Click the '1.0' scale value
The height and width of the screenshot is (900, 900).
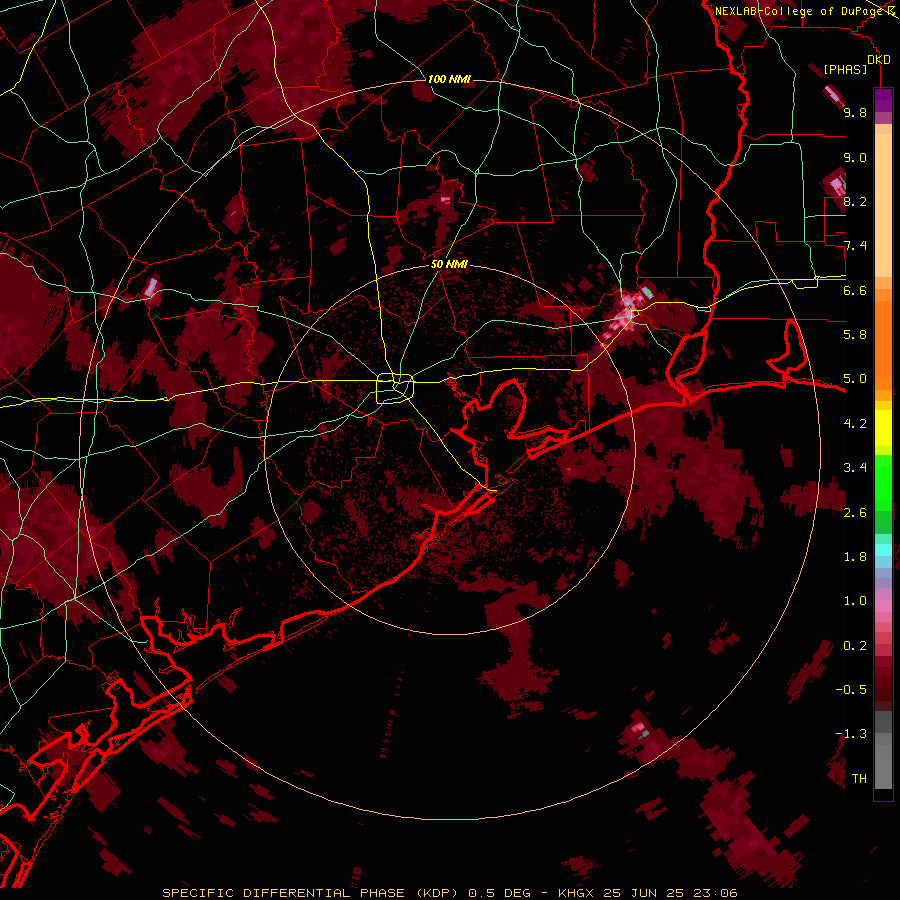pyautogui.click(x=855, y=601)
